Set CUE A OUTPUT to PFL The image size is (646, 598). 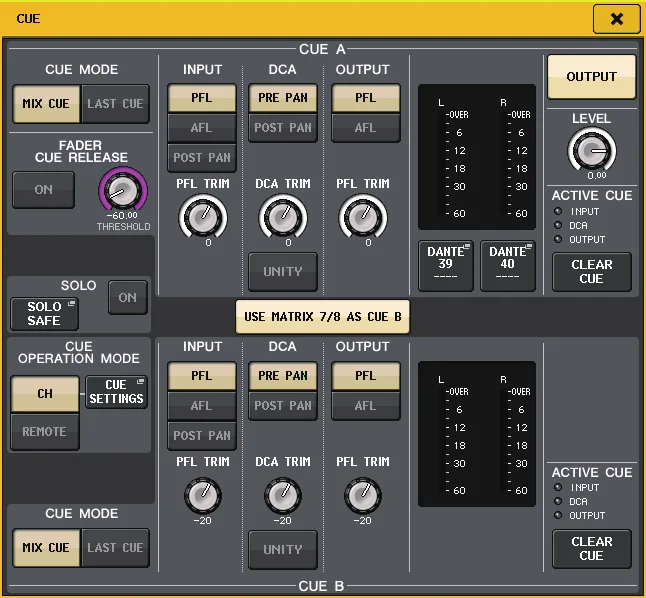[x=365, y=98]
